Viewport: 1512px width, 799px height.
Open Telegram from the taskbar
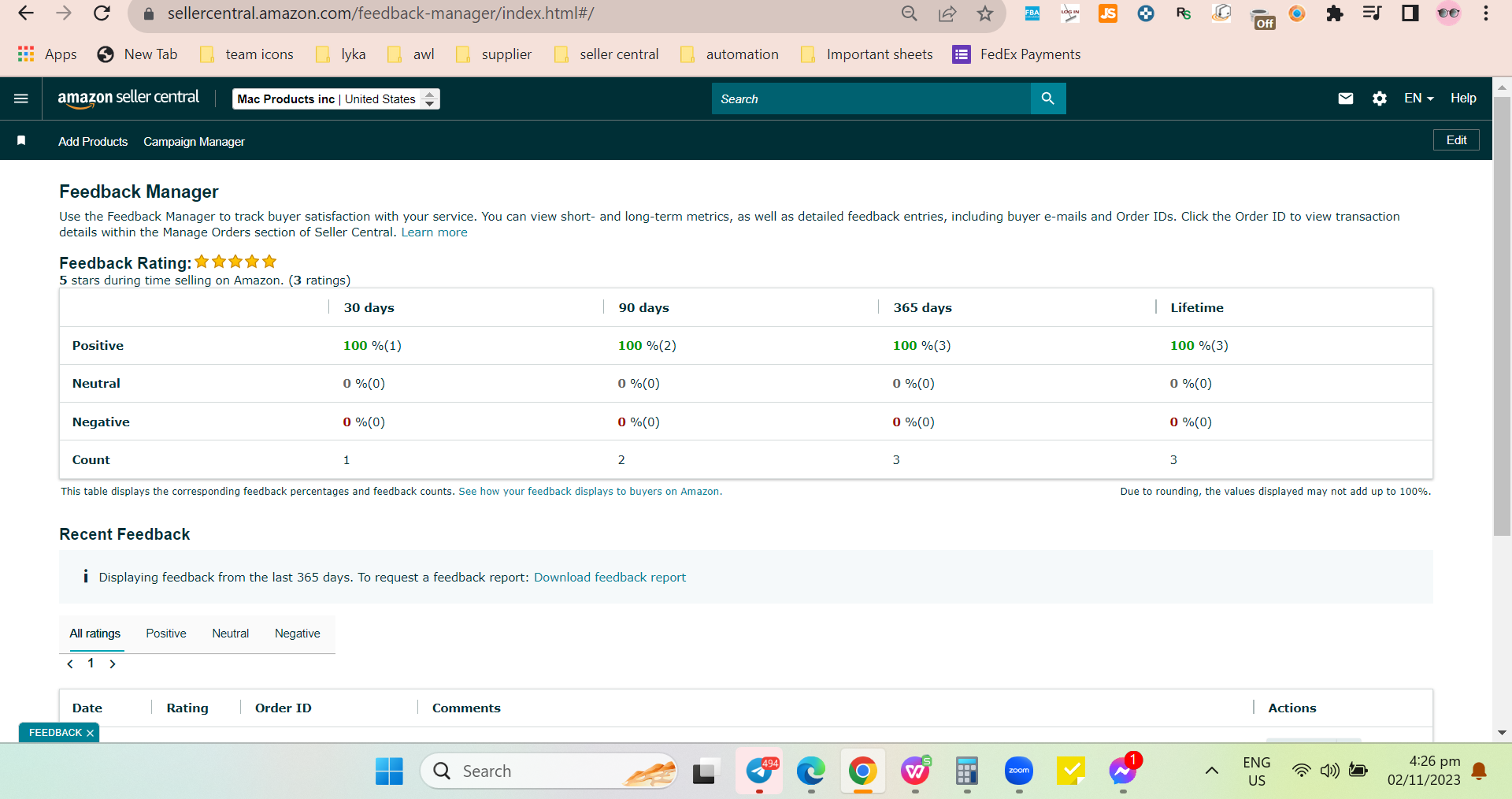(760, 771)
